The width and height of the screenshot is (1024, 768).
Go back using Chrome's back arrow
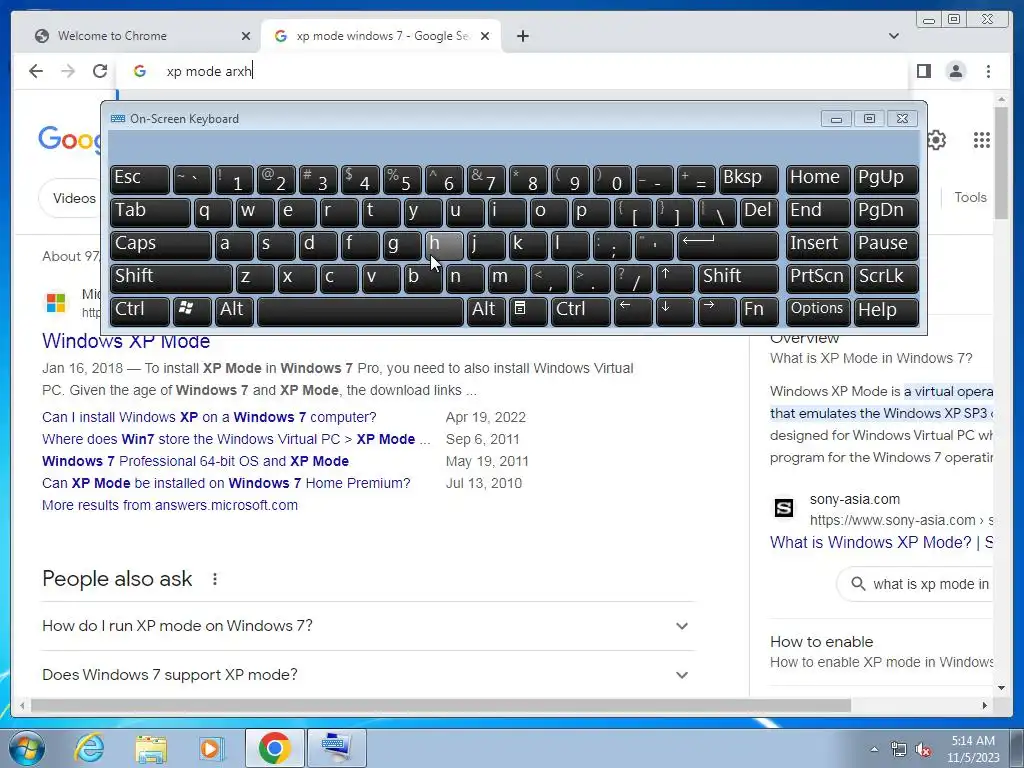click(36, 71)
